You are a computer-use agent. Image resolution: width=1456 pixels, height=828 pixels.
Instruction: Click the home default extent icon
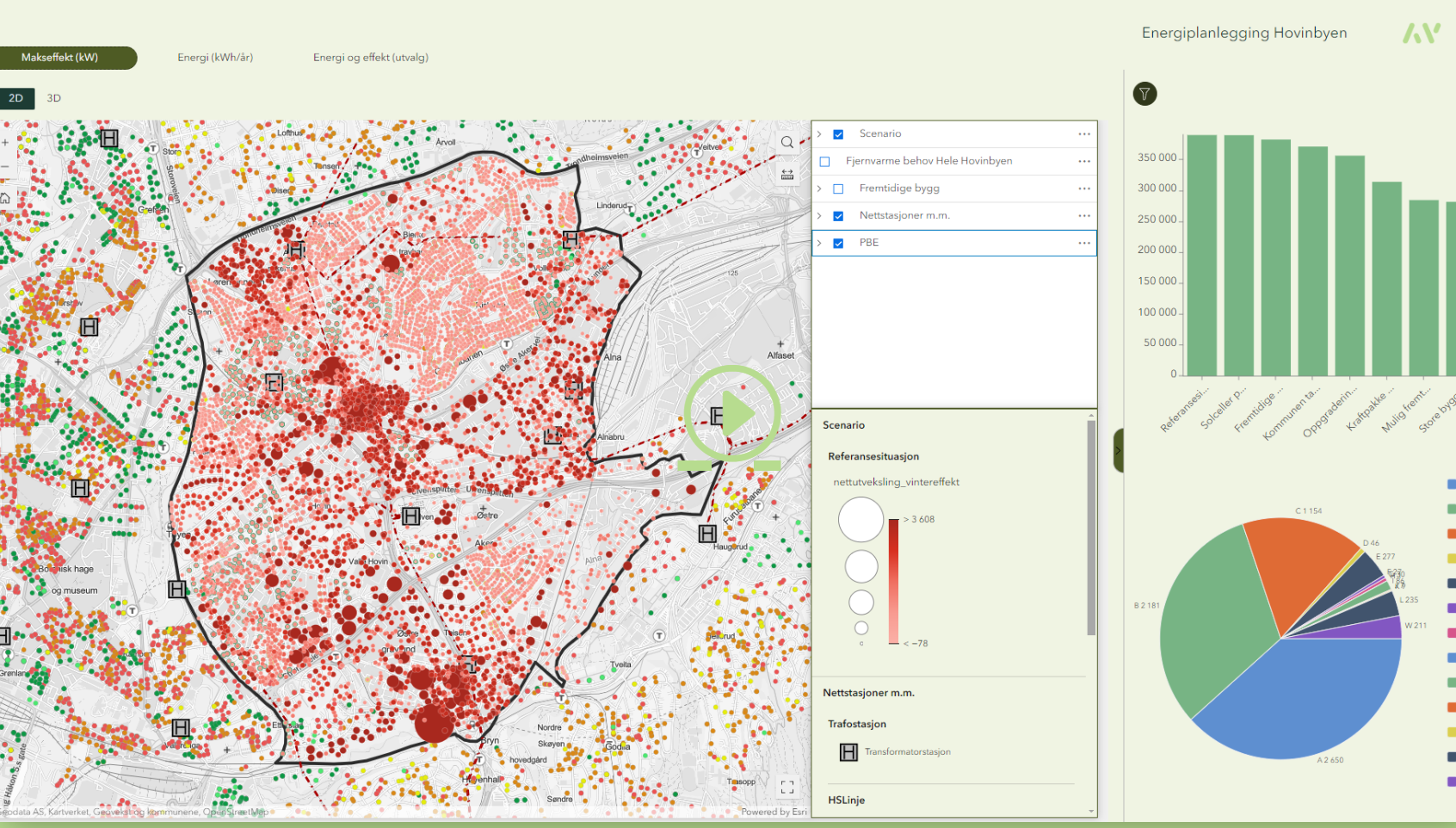5,198
